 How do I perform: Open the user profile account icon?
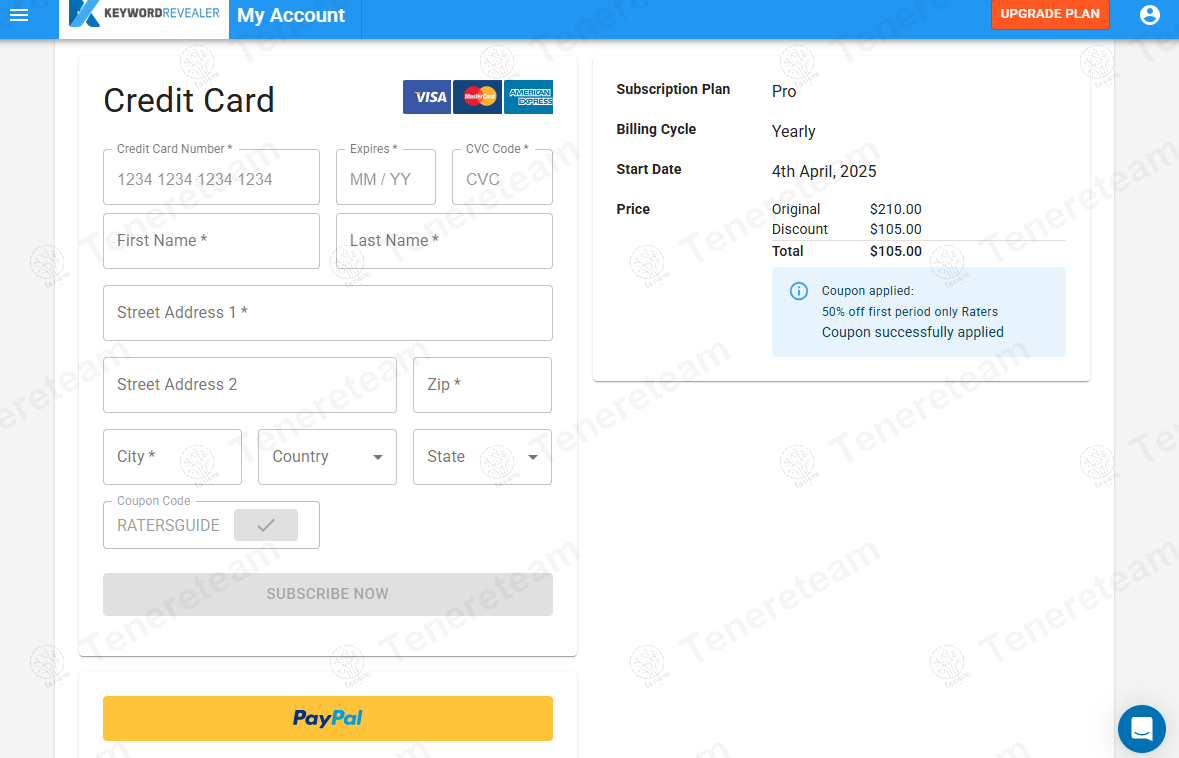[1149, 15]
